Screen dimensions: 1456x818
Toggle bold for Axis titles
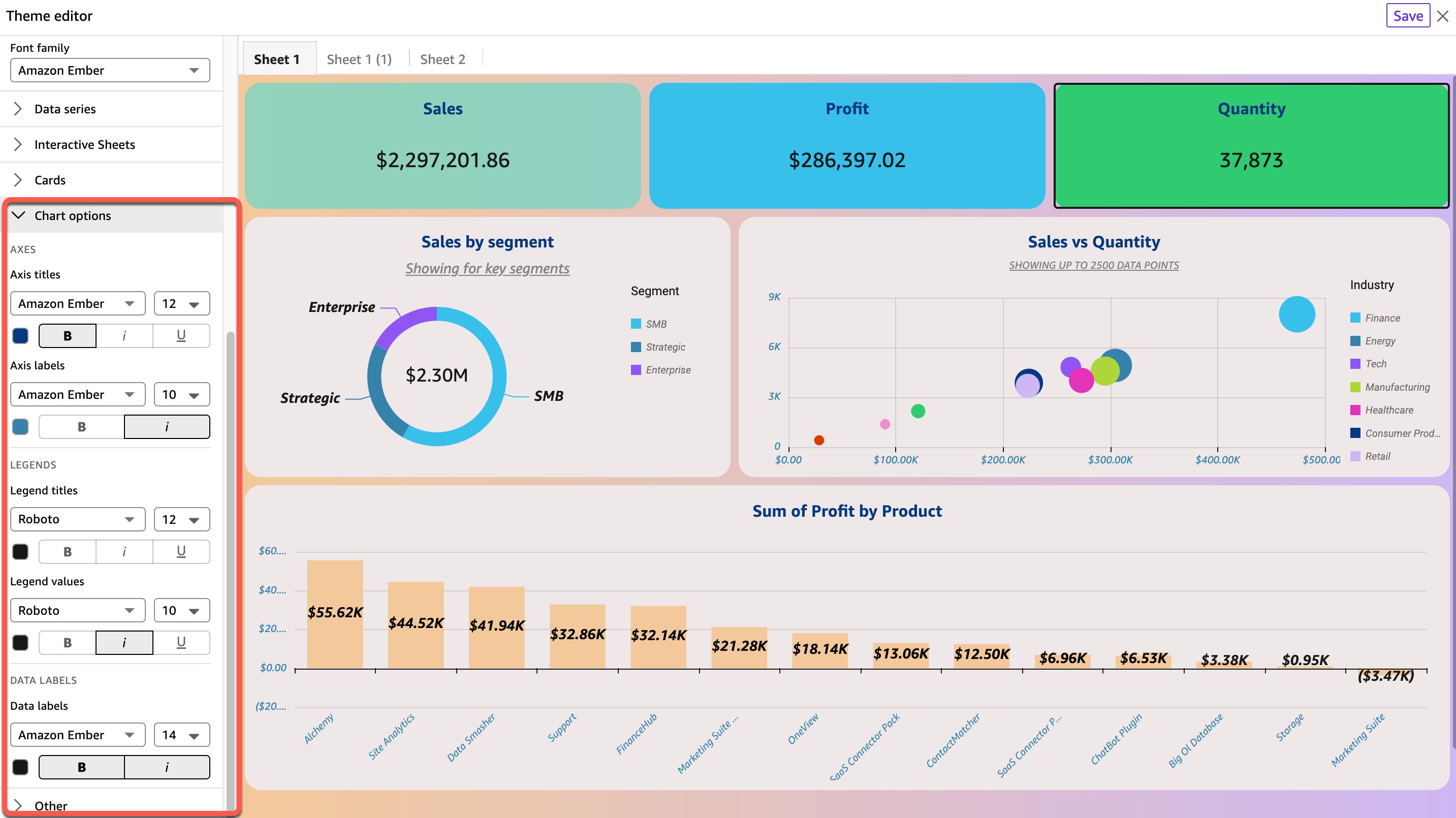click(x=67, y=336)
